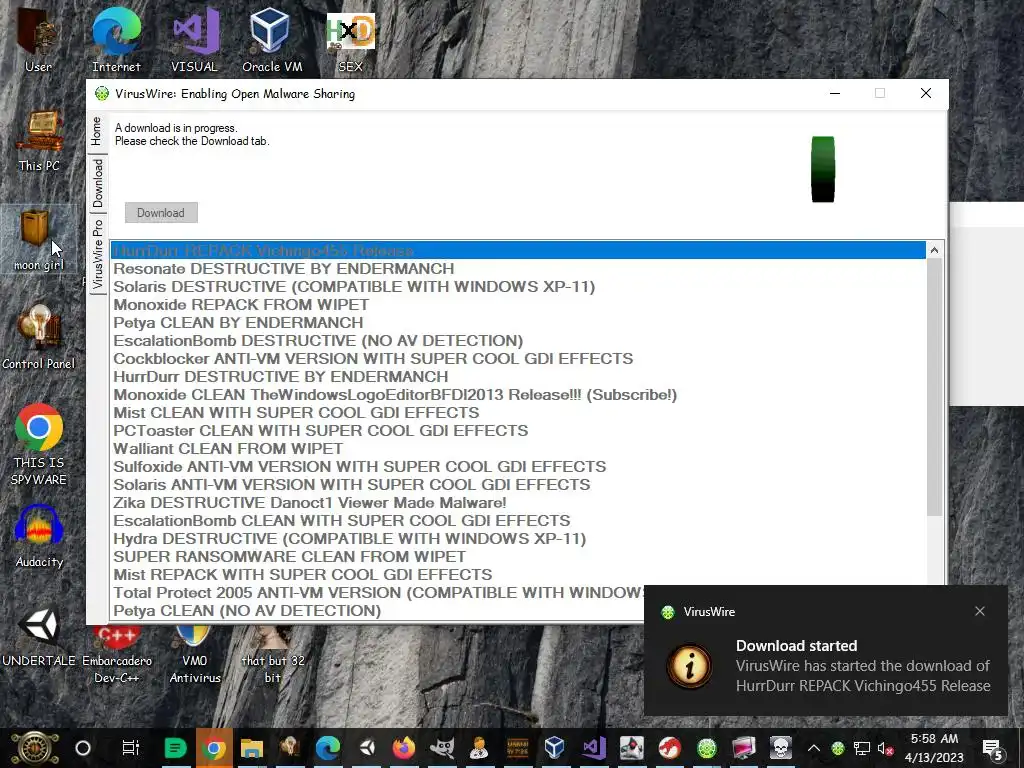Open Unity from the taskbar
This screenshot has height=768, width=1024.
(x=367, y=748)
